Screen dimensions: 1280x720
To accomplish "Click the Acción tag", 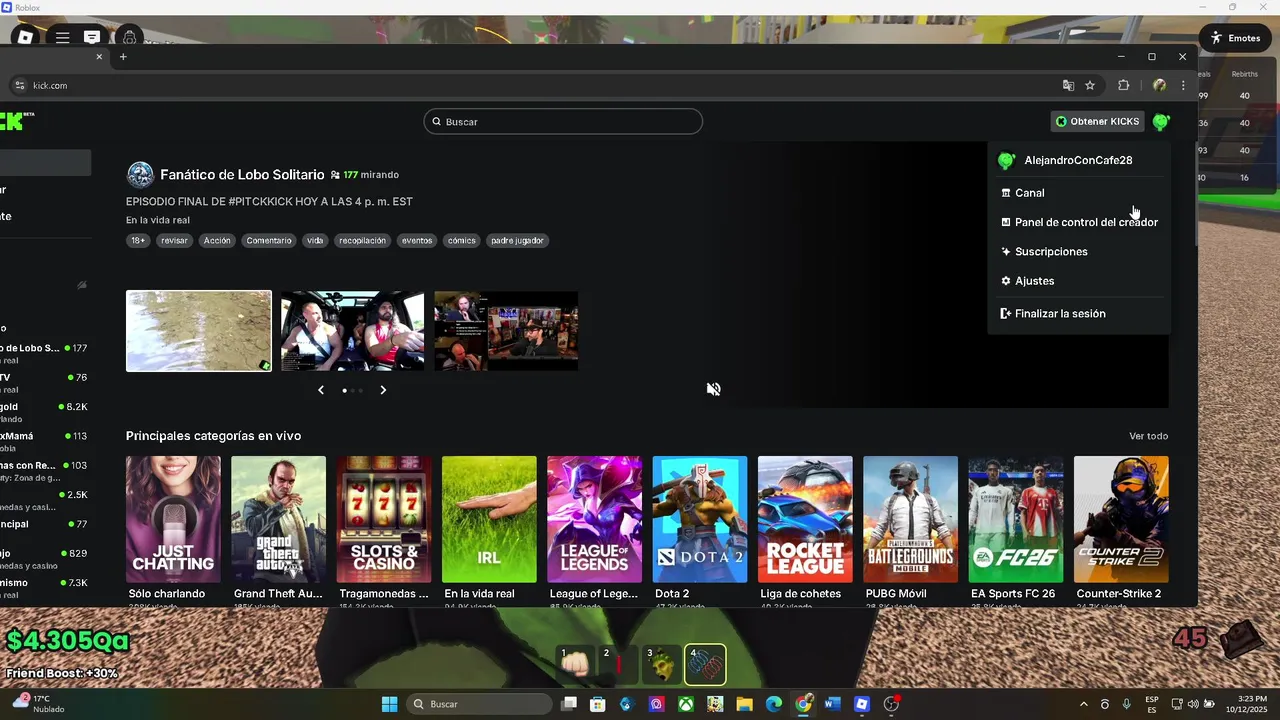I will [x=217, y=241].
